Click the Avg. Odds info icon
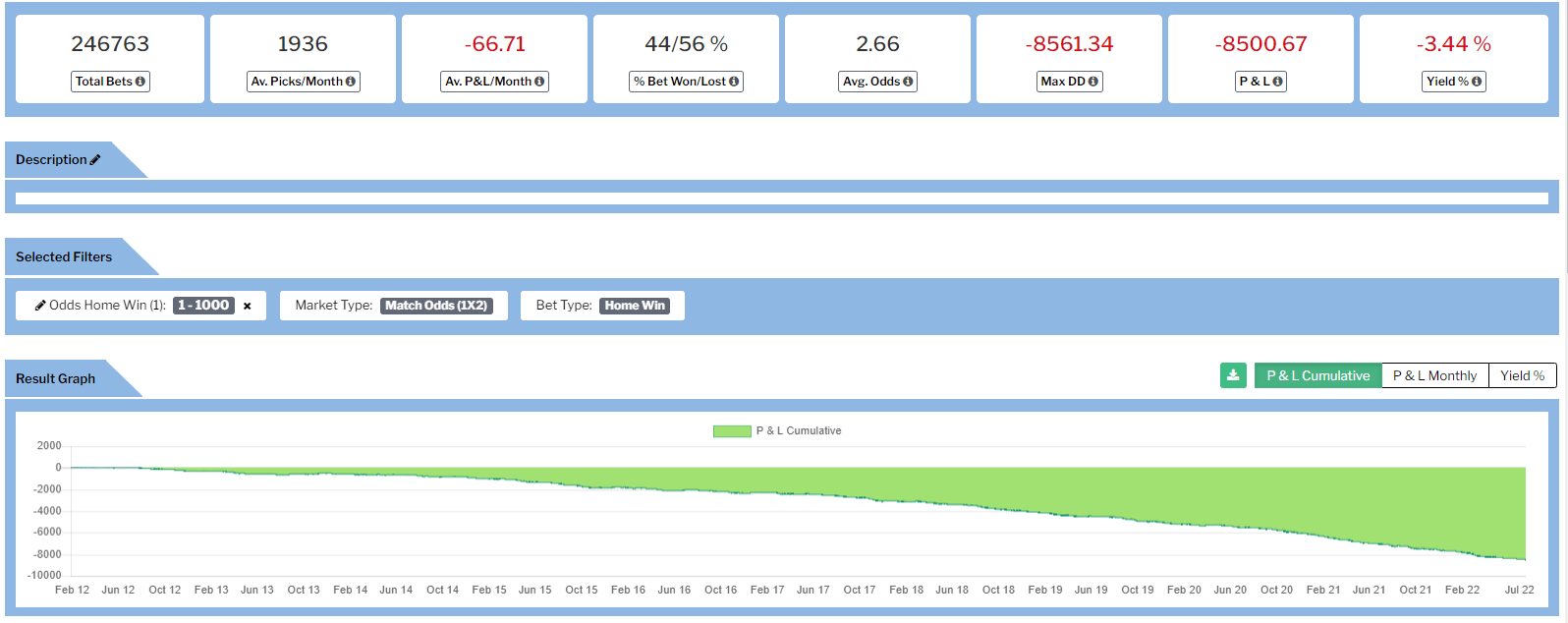Image resolution: width=1568 pixels, height=623 pixels. tap(908, 82)
